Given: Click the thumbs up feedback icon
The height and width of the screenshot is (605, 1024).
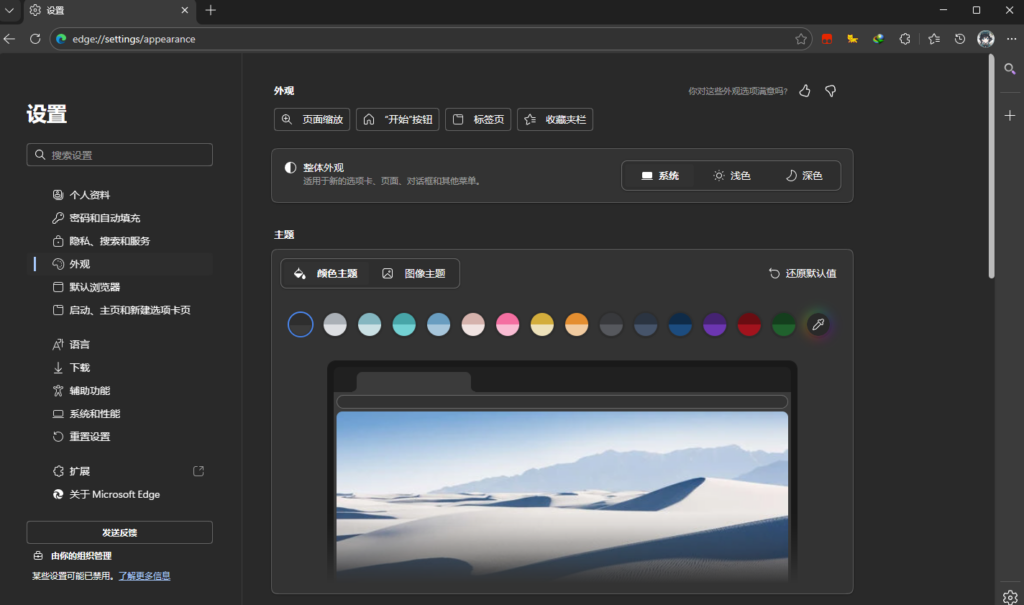Looking at the screenshot, I should pos(805,91).
